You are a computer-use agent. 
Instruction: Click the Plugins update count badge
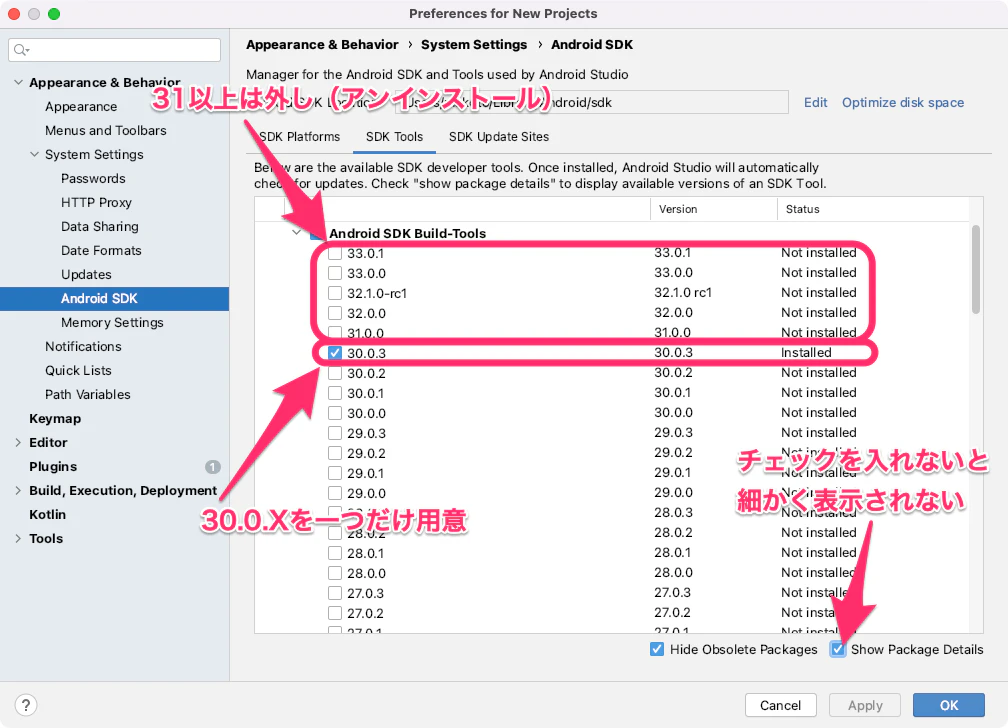coord(213,467)
